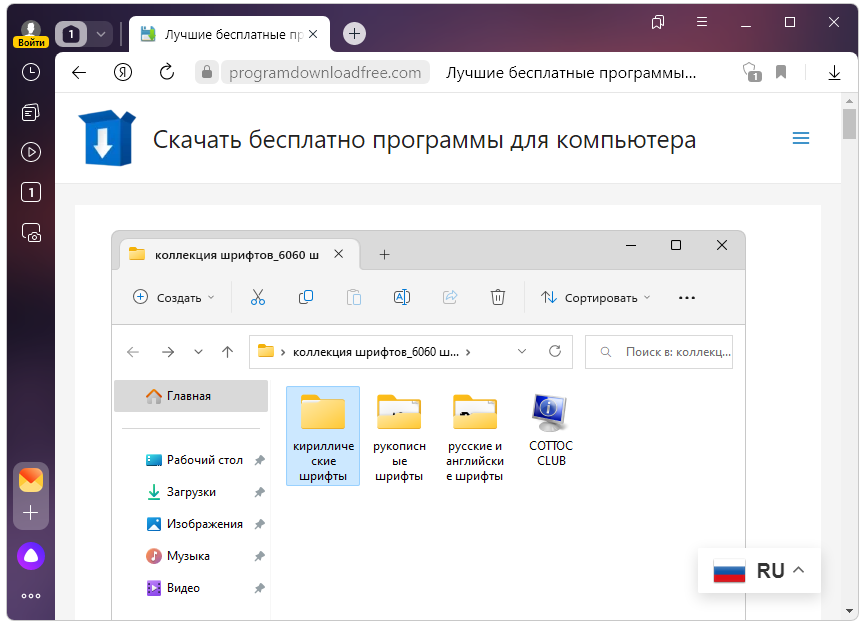Bookmark this page
The height and width of the screenshot is (625, 863).
pyautogui.click(x=781, y=72)
